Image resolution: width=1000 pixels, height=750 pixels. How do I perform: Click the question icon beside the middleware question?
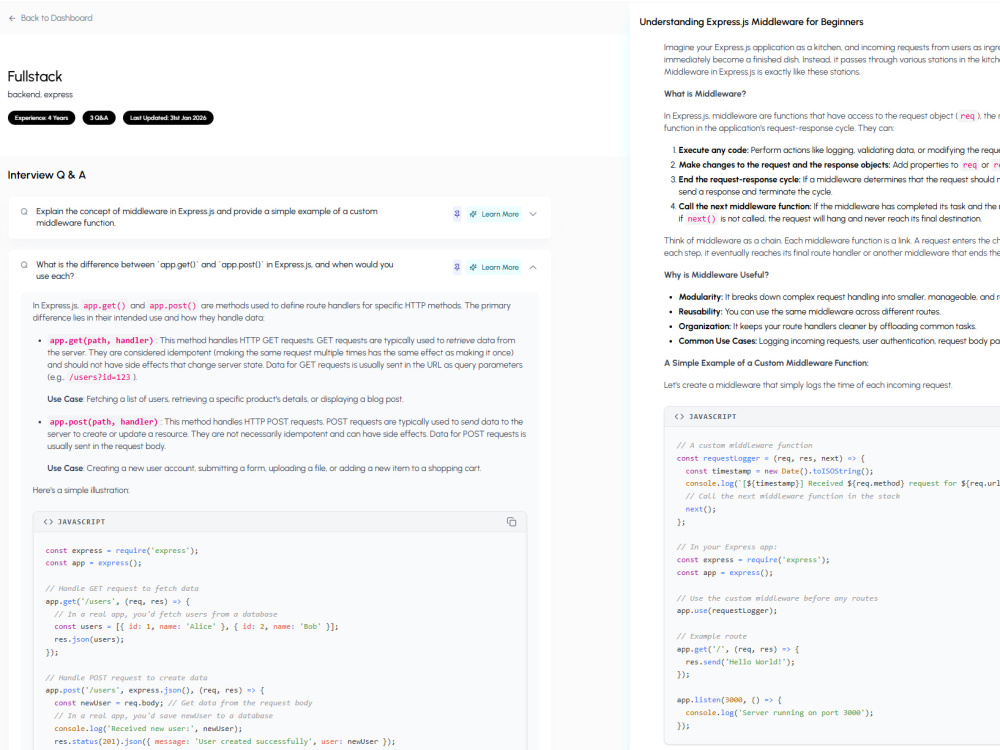[x=24, y=212]
